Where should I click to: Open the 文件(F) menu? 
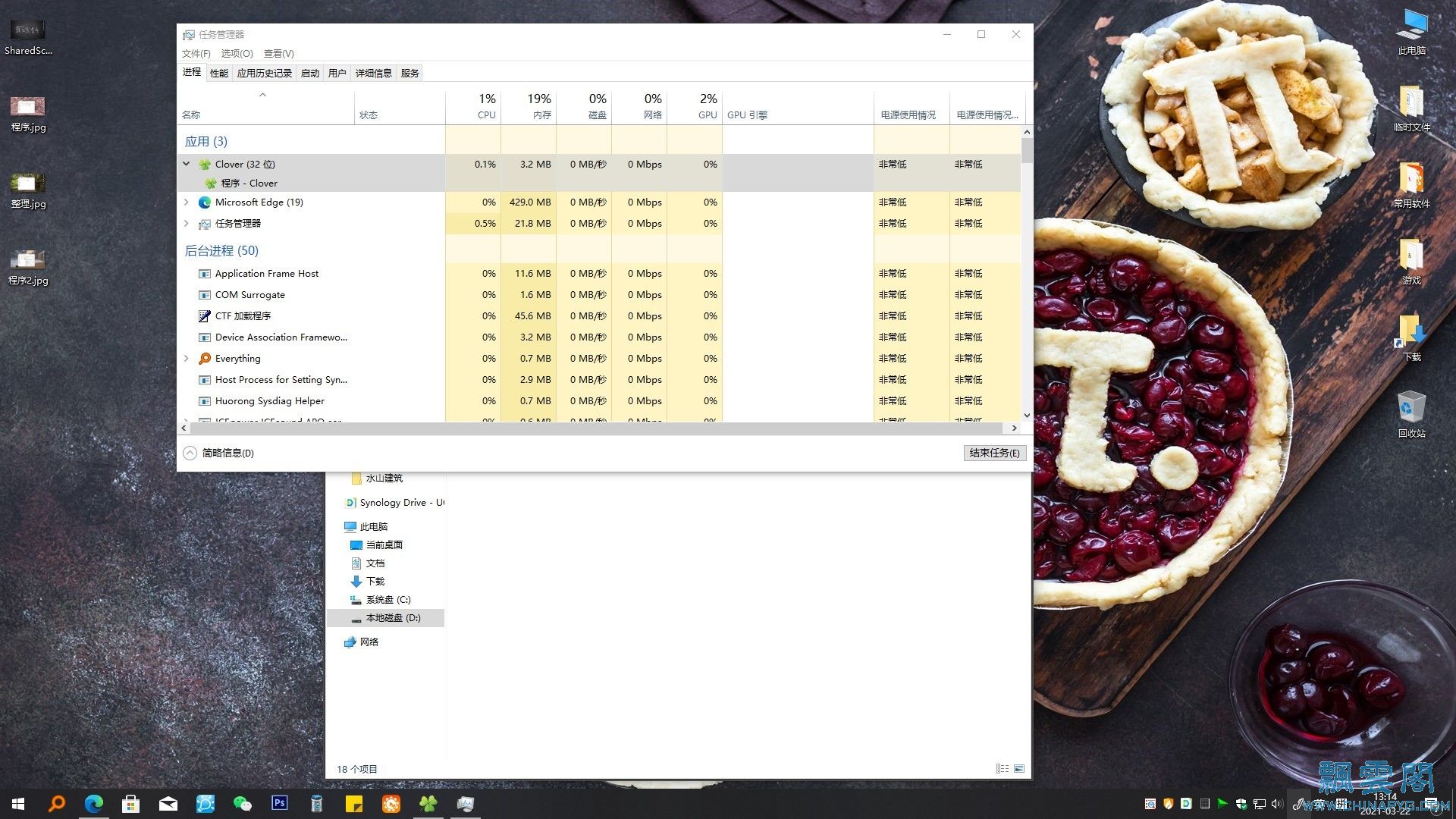click(x=196, y=54)
